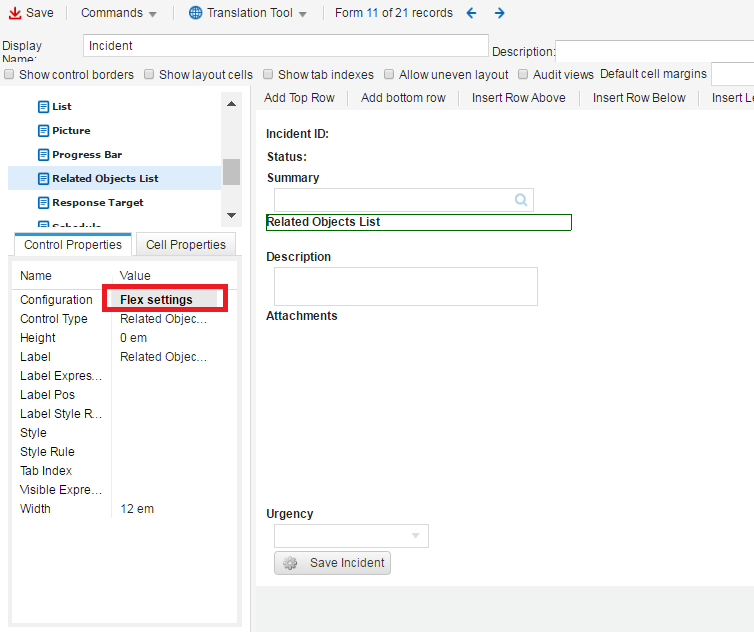Viewport: 754px width, 632px height.
Task: Click the Translation Tool globe icon
Action: 195,13
